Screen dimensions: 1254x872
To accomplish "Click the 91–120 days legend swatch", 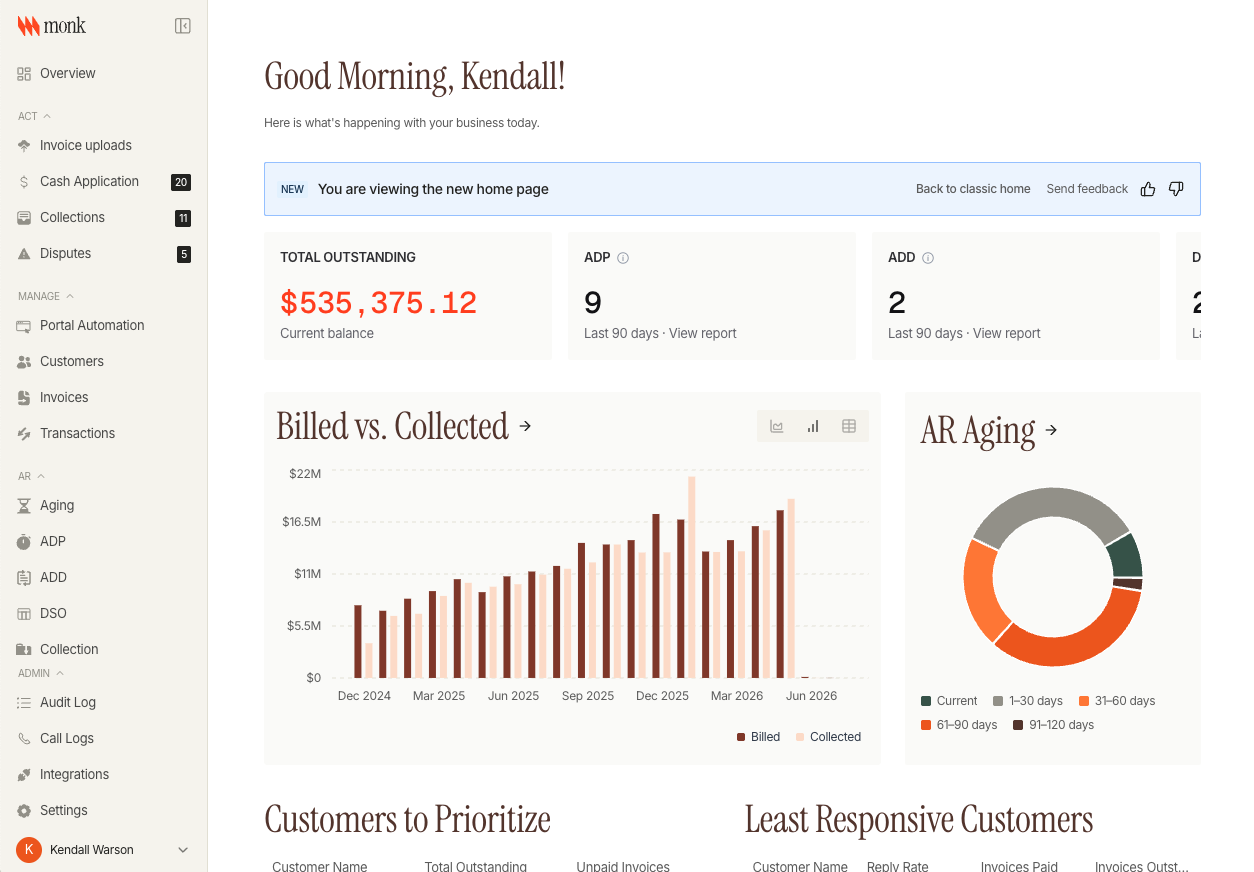I will coord(1018,725).
